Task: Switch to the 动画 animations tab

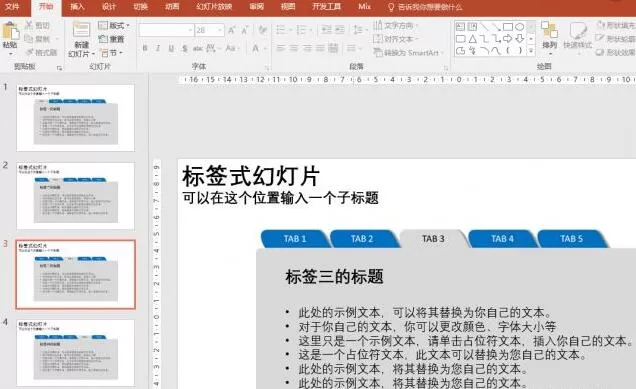Action: [x=172, y=6]
